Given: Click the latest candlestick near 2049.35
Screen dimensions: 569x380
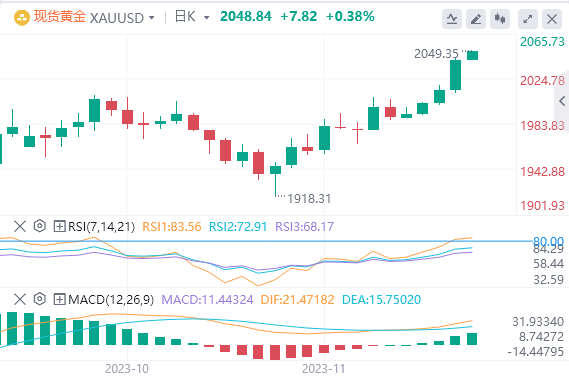Looking at the screenshot, I should point(472,56).
